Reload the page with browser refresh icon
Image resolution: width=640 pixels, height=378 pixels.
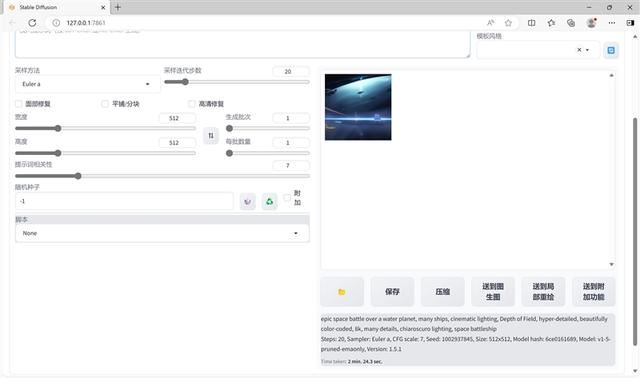coord(32,23)
